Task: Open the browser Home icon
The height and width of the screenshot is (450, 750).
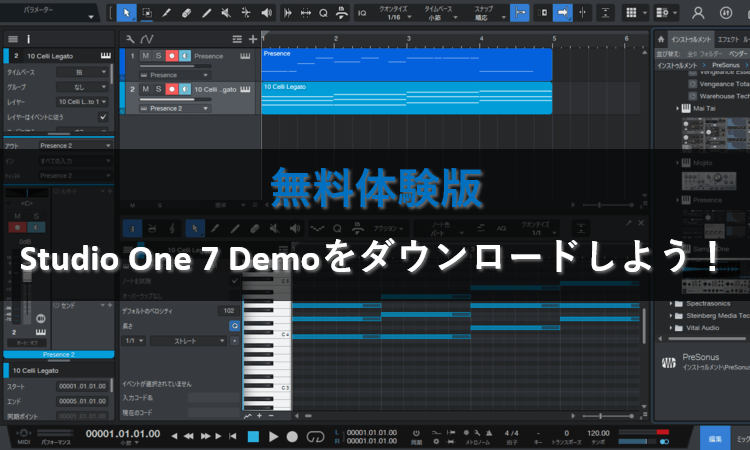Action: [x=661, y=39]
